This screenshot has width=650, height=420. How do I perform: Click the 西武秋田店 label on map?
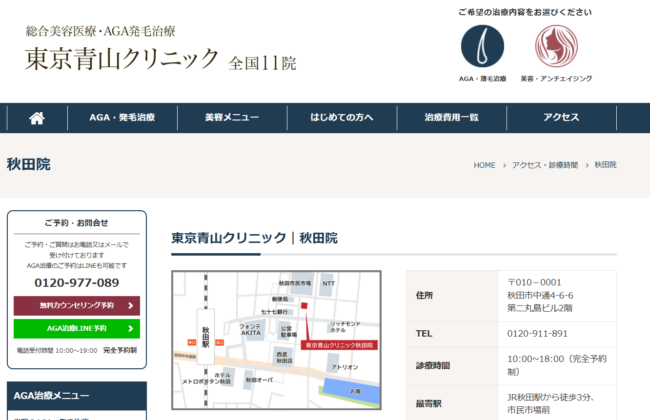pos(282,357)
